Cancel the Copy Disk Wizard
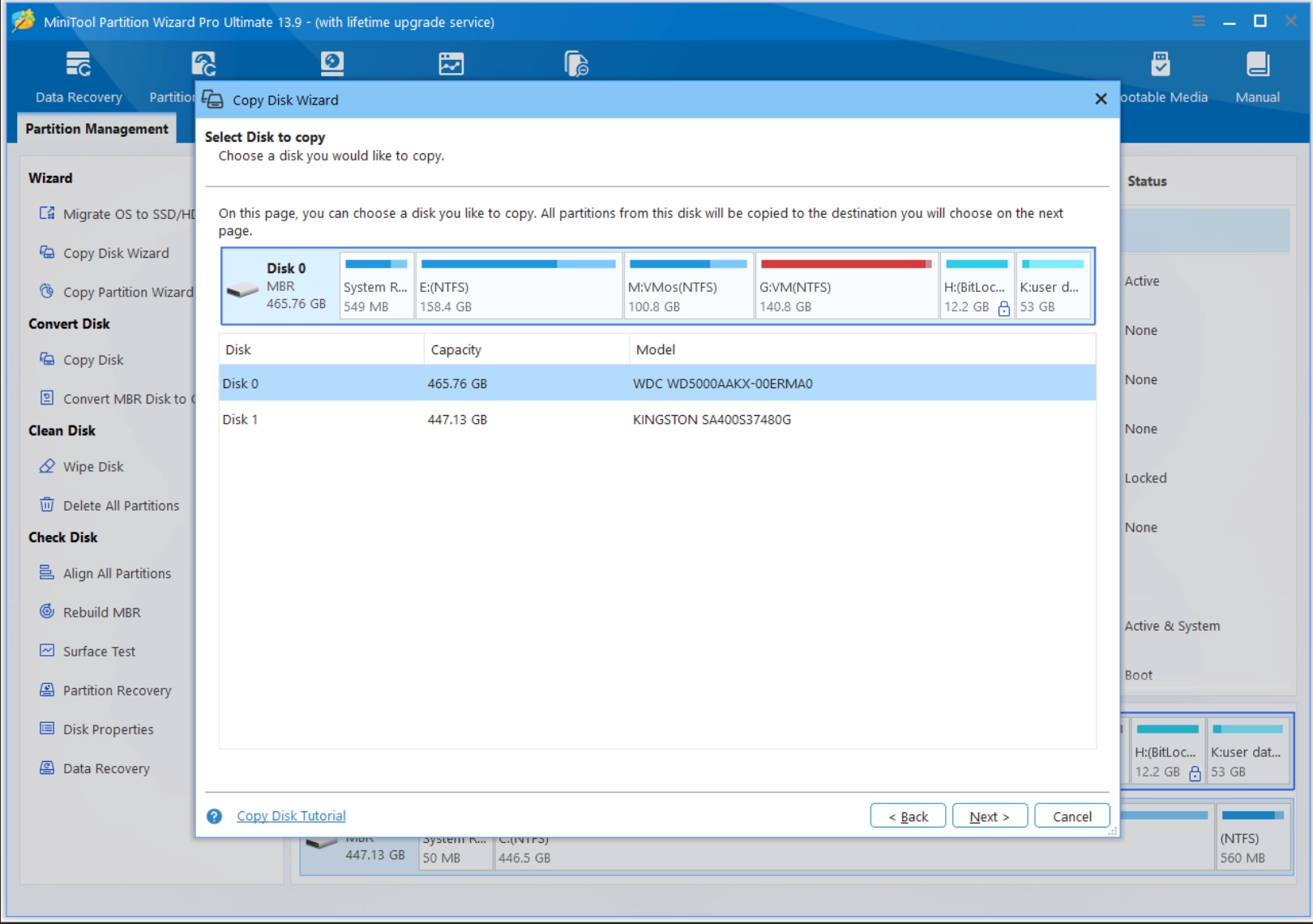Viewport: 1313px width, 924px height. click(x=1071, y=816)
